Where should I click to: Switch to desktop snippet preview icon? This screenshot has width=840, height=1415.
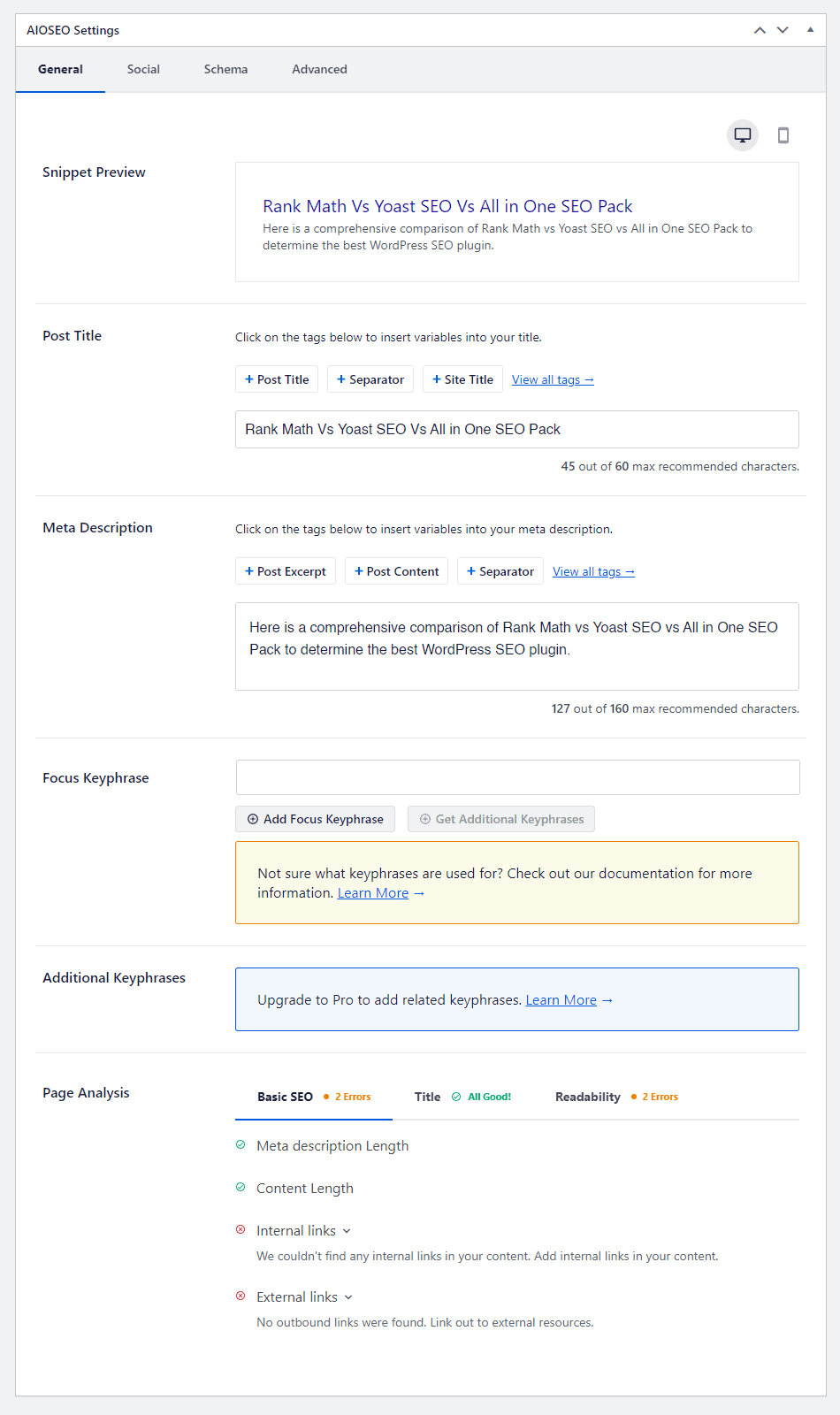pos(743,135)
